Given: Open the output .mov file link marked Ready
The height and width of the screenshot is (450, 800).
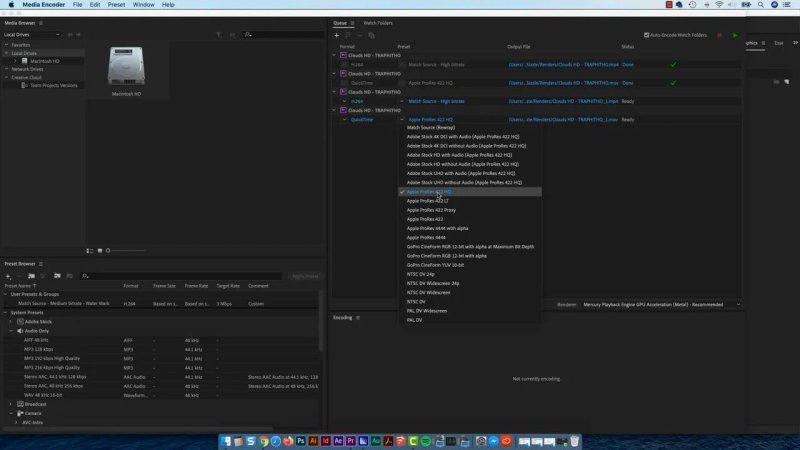Looking at the screenshot, I should [x=563, y=119].
